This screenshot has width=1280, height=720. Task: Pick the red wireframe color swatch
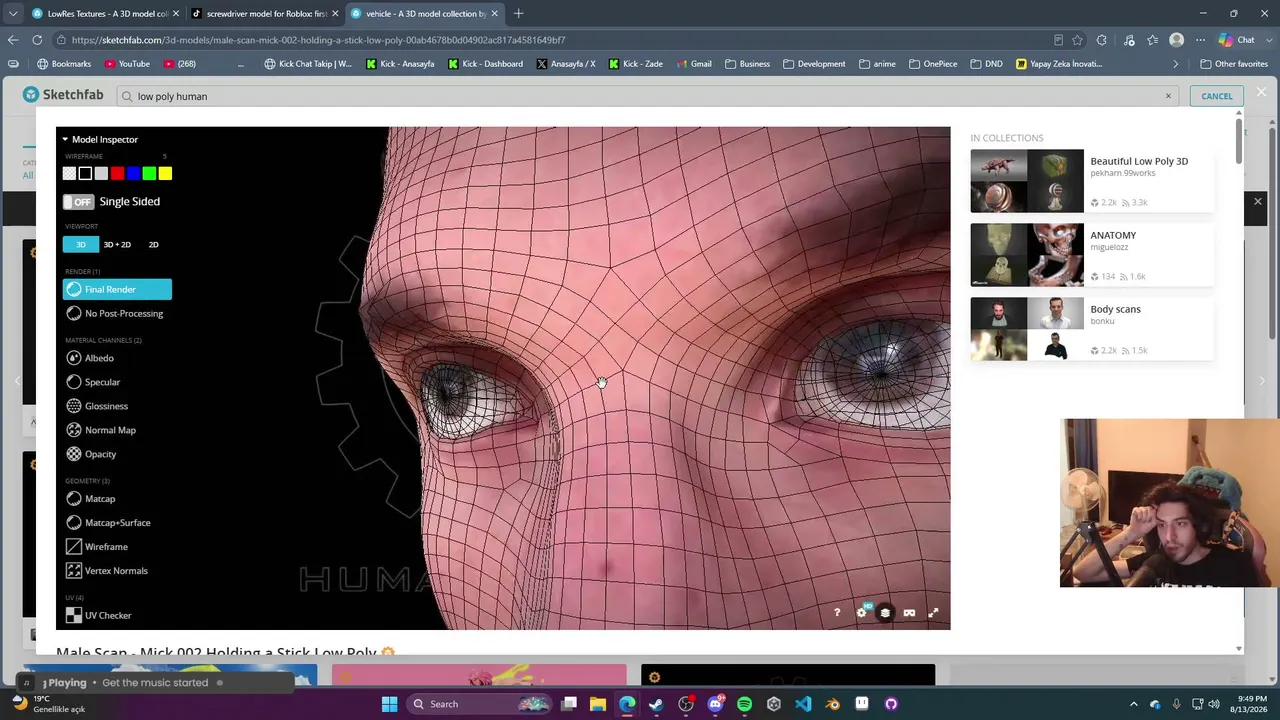click(117, 174)
